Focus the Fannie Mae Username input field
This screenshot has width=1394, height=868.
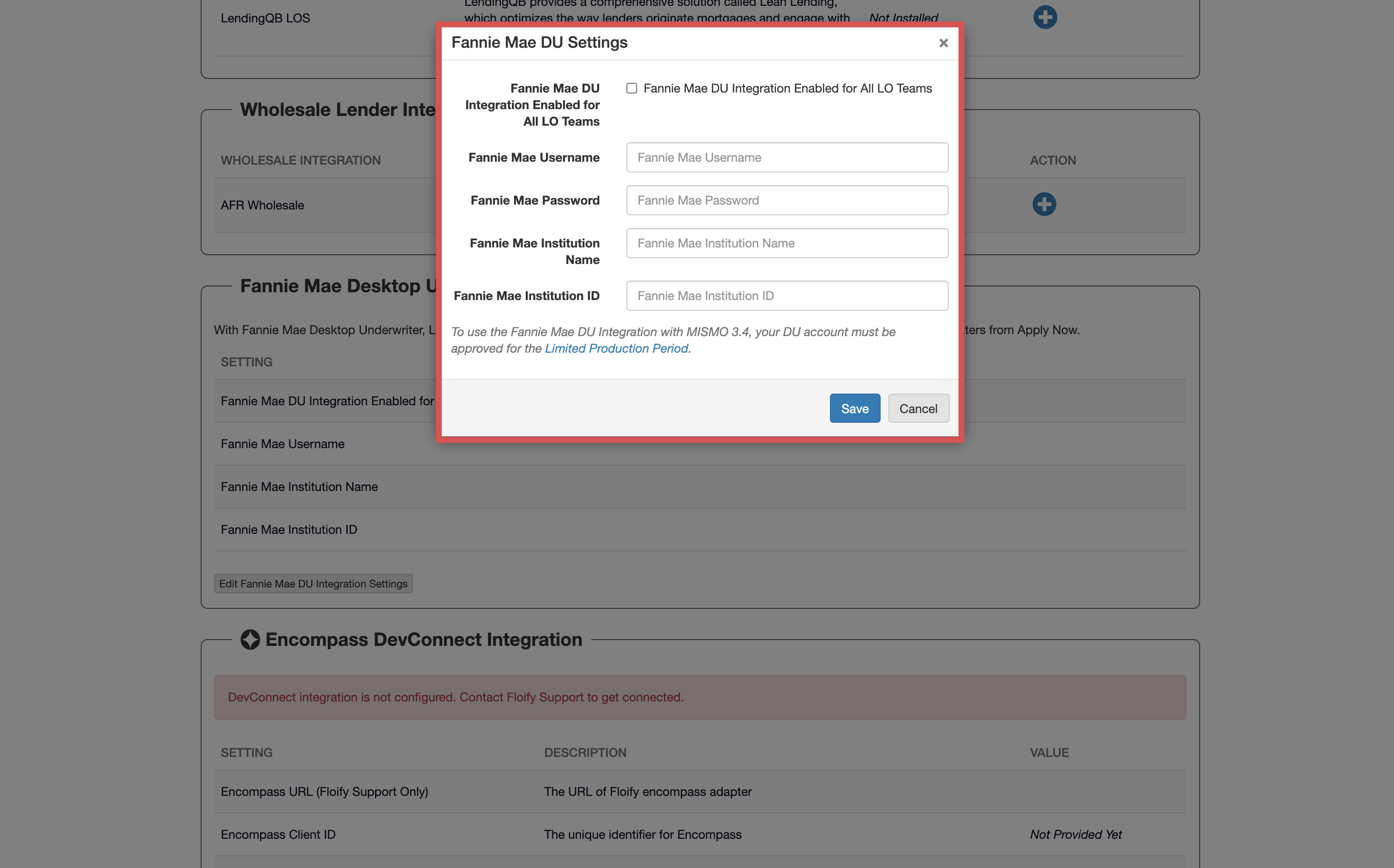pos(787,157)
